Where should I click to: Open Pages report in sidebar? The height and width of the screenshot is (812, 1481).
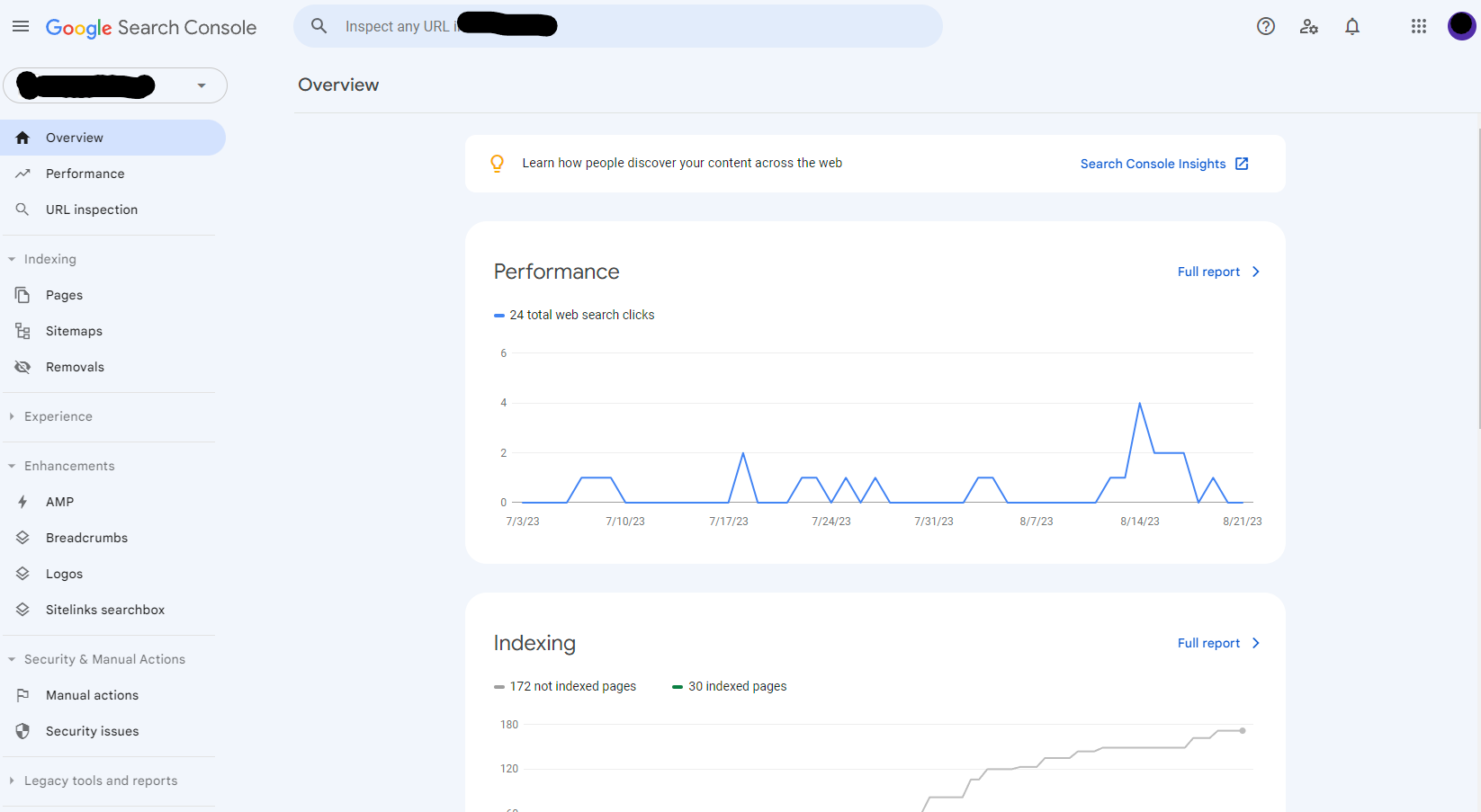(x=112, y=295)
